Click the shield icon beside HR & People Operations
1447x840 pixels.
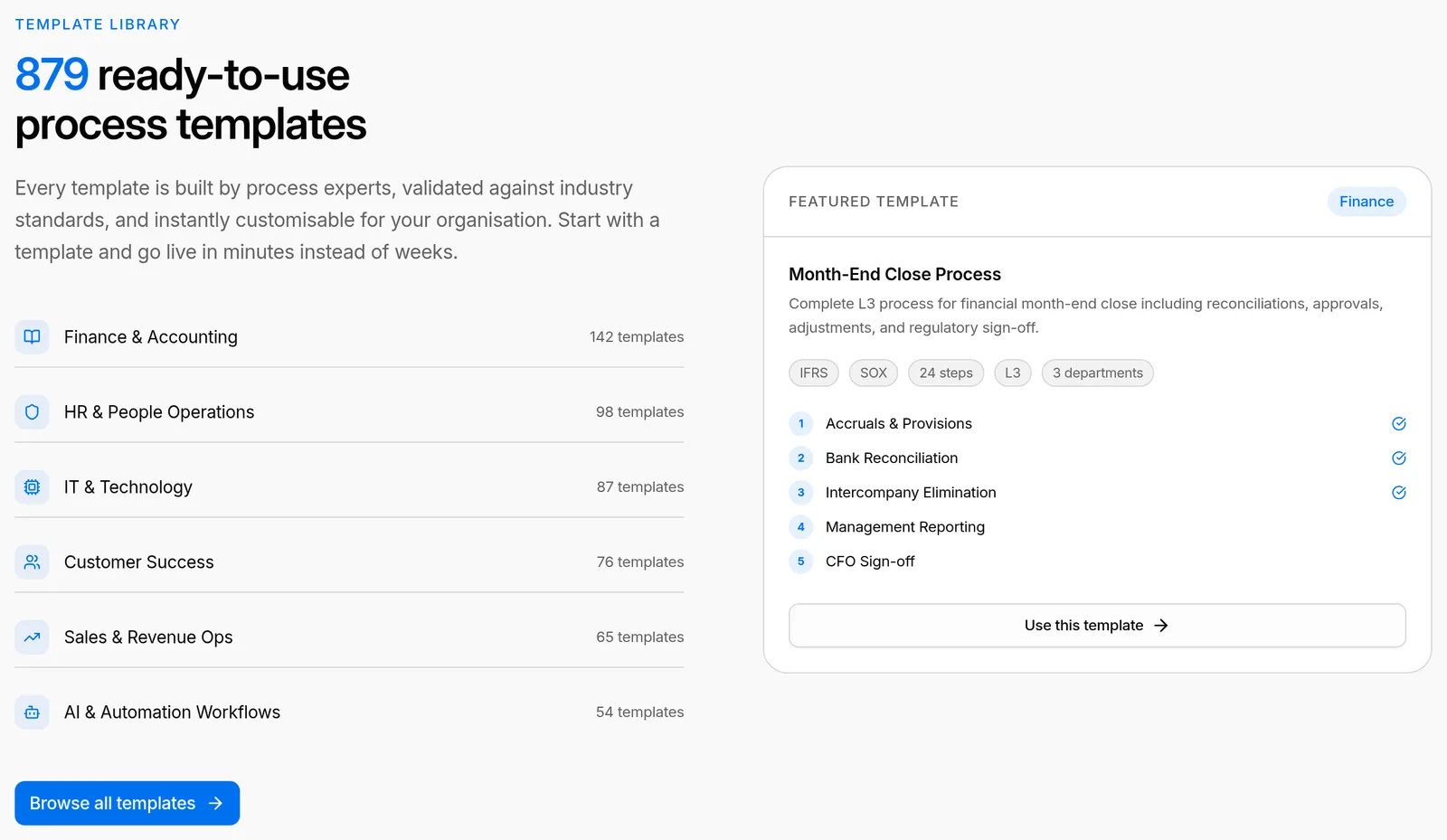tap(32, 411)
